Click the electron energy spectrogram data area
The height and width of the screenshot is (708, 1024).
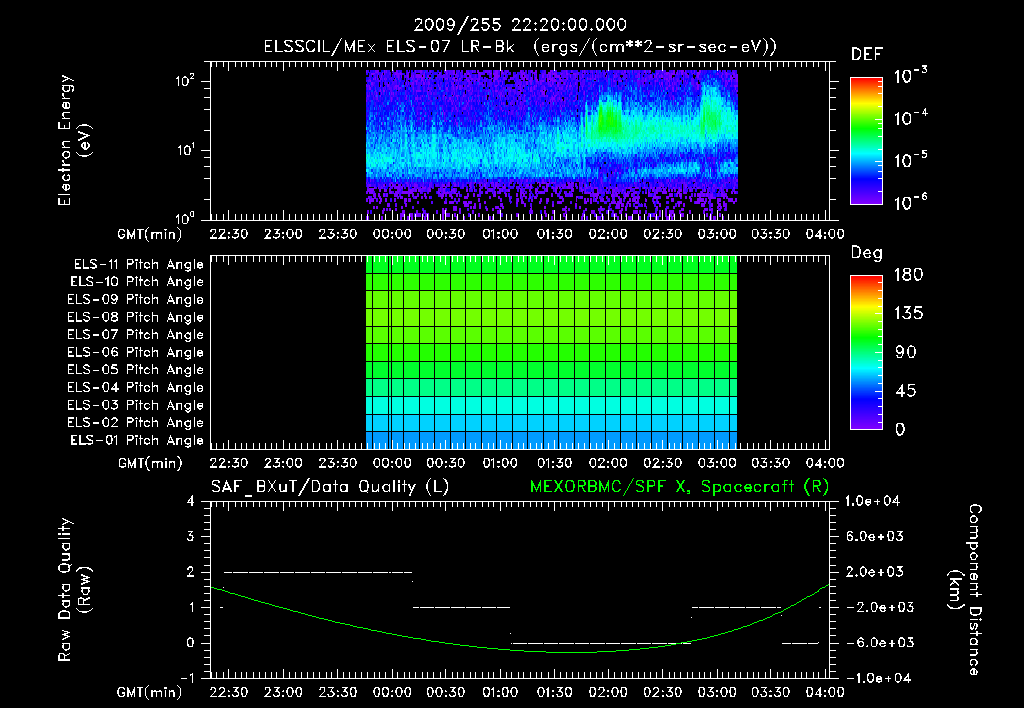552,143
